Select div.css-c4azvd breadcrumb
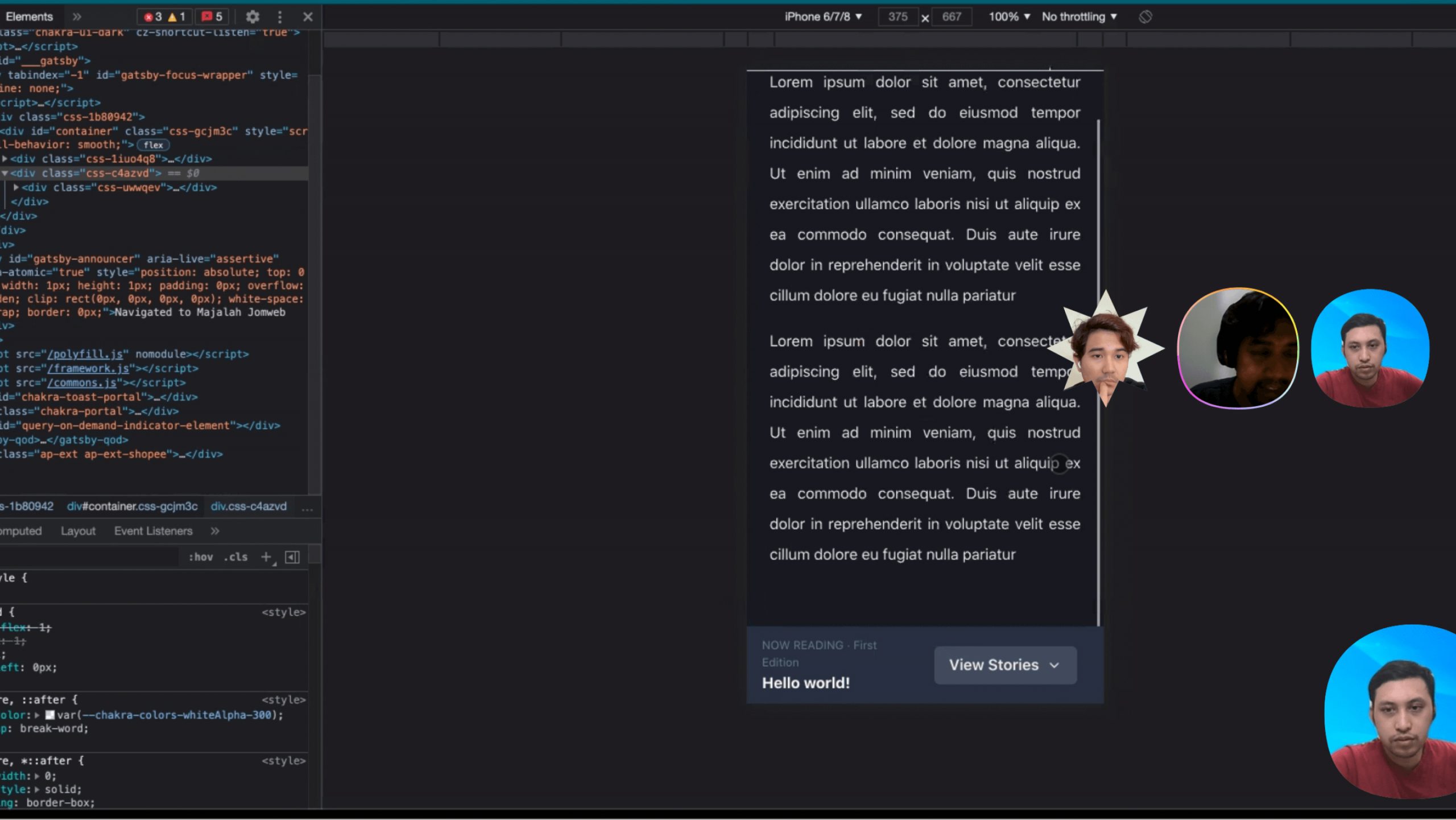1456x820 pixels. (249, 506)
